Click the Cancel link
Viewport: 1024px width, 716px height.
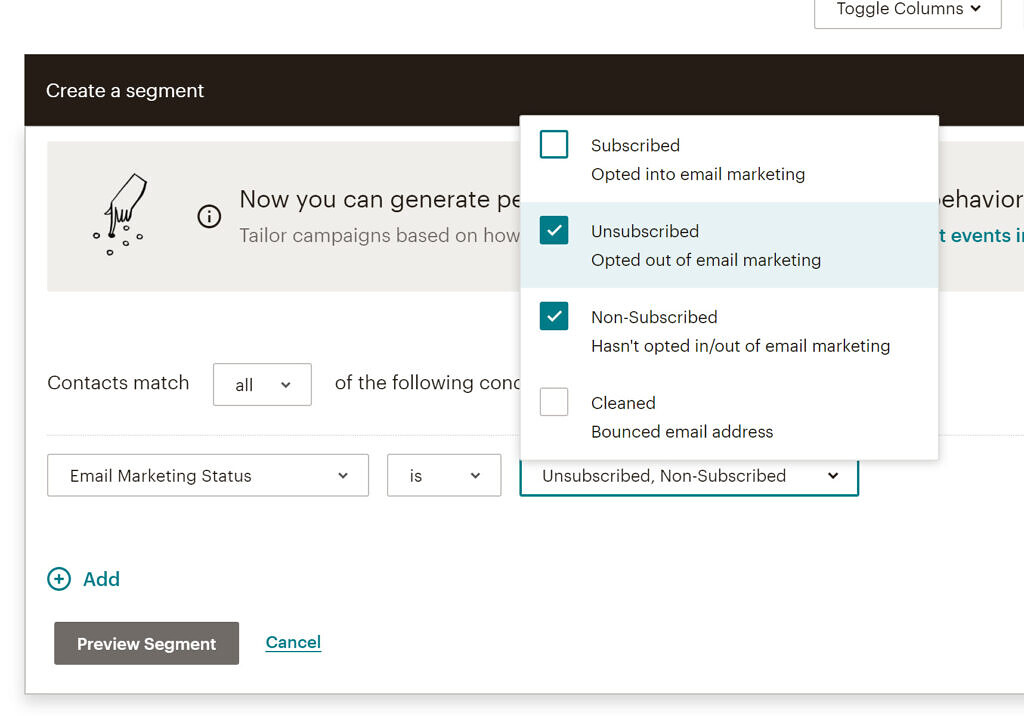tap(293, 642)
